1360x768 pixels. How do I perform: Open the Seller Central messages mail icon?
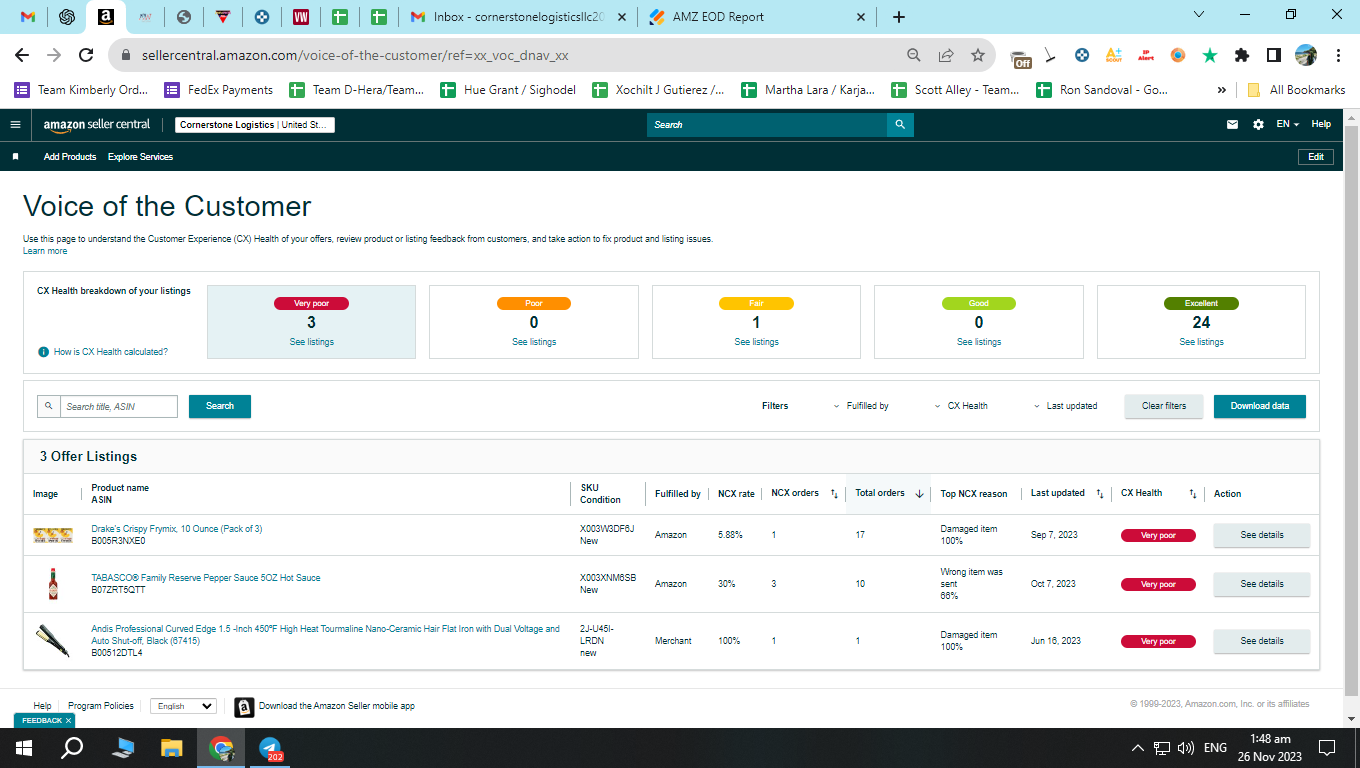1232,125
